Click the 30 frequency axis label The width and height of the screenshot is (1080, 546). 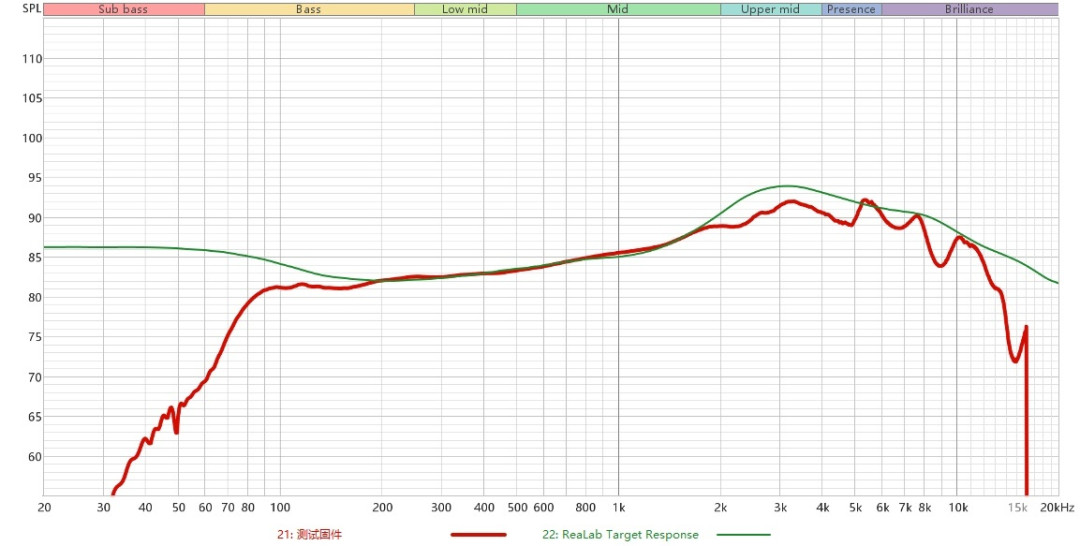[x=103, y=508]
